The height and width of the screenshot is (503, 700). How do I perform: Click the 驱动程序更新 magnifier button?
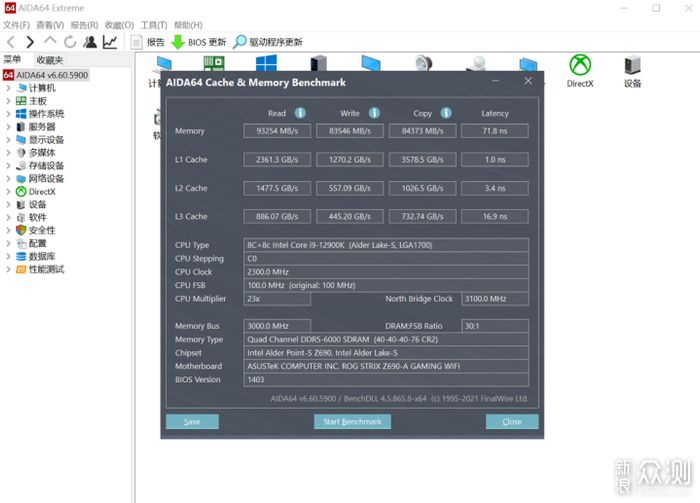coord(268,42)
